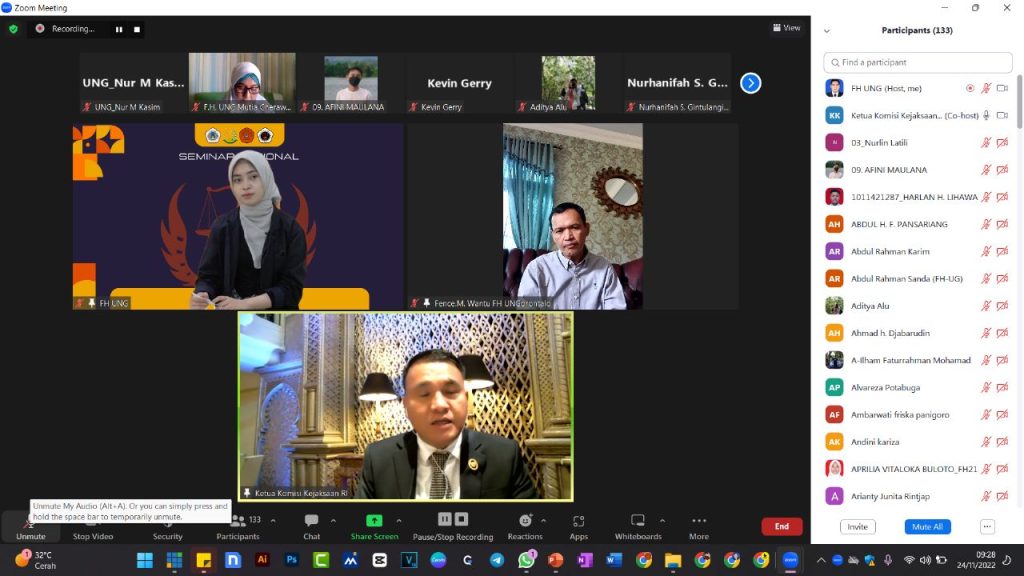The width and height of the screenshot is (1024, 576).
Task: Open the Participants button showing 133
Action: [238, 526]
